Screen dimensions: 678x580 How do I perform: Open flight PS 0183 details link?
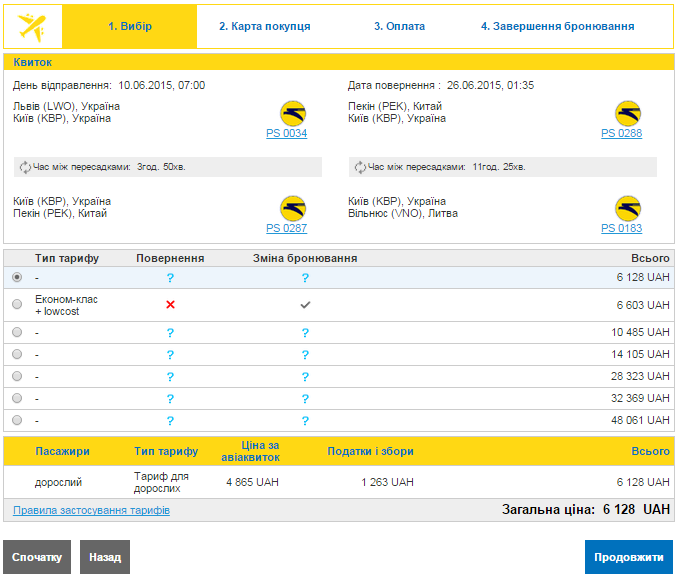tap(621, 228)
